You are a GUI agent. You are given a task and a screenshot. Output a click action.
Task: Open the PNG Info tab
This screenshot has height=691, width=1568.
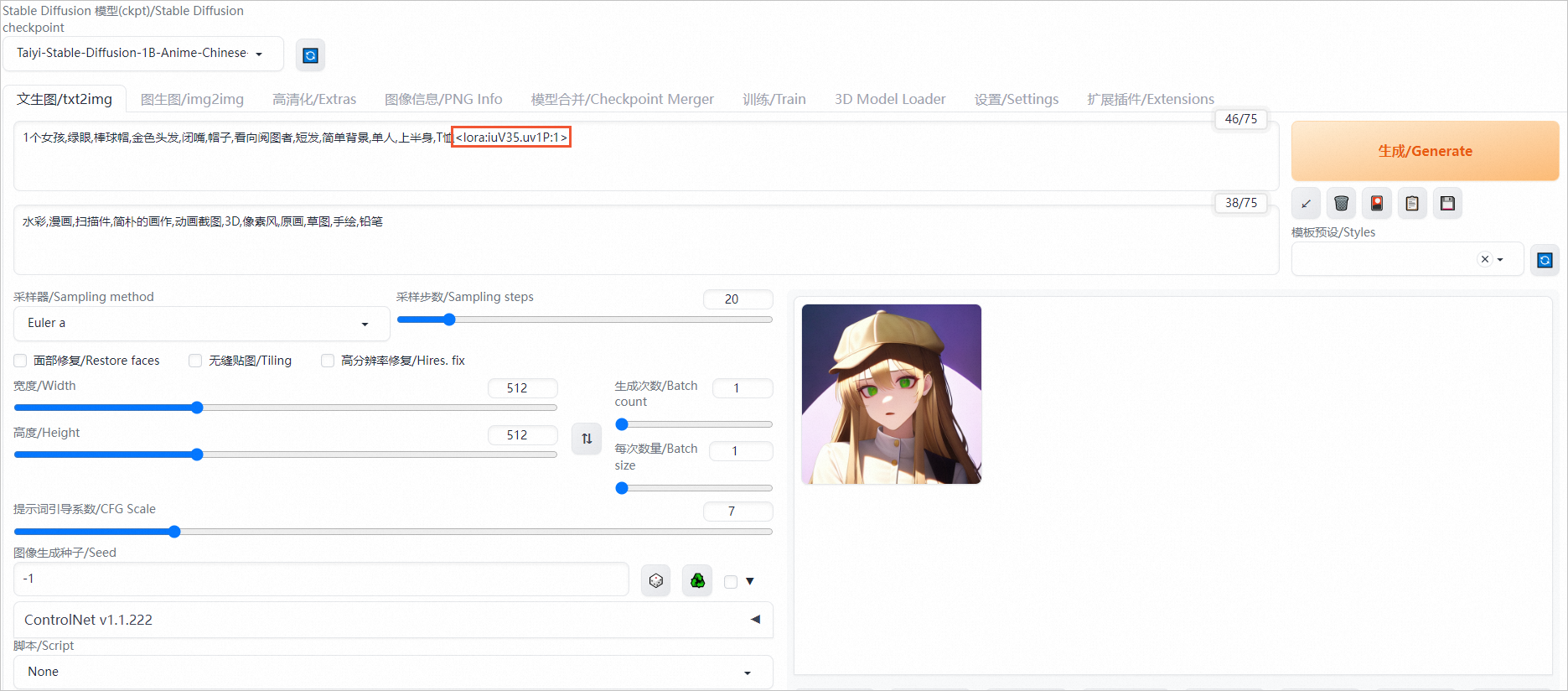pos(443,99)
